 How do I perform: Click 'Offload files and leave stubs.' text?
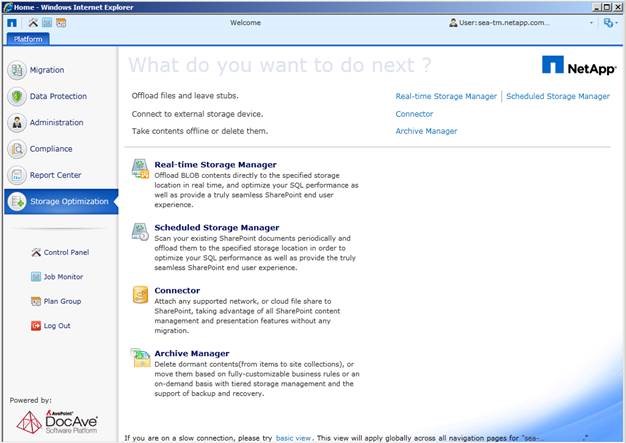tap(185, 96)
